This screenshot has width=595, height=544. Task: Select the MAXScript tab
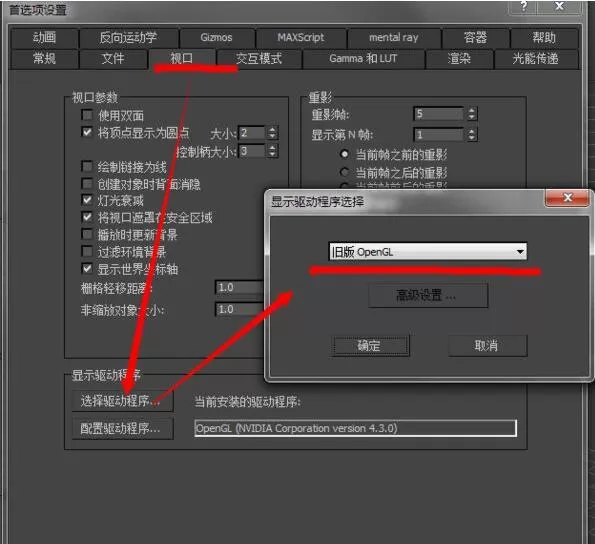301,38
